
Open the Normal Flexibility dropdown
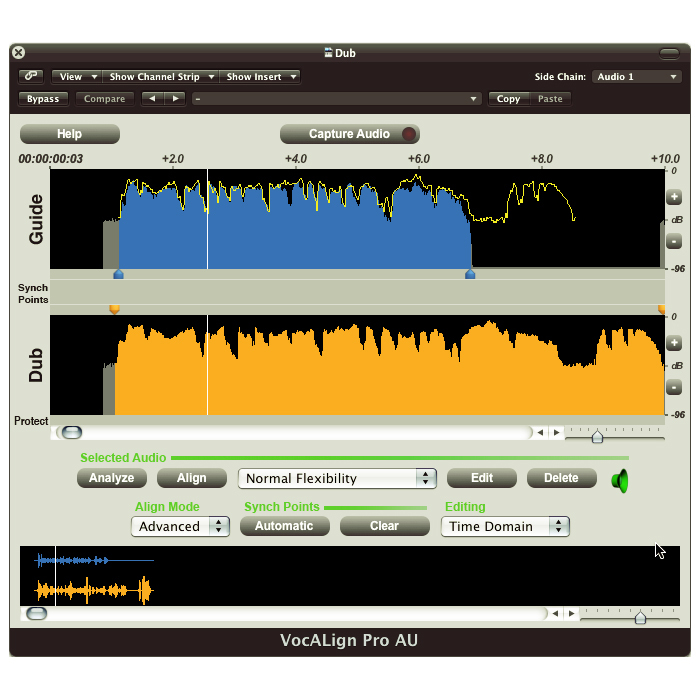337,479
